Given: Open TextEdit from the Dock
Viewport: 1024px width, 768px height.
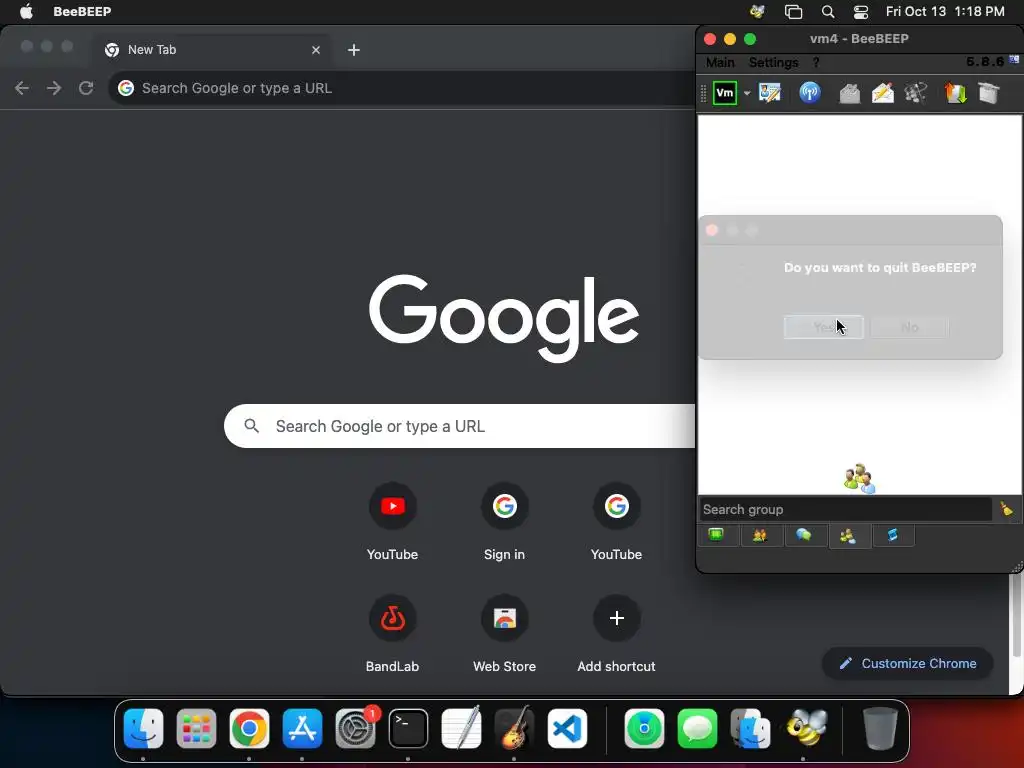Looking at the screenshot, I should [x=461, y=728].
